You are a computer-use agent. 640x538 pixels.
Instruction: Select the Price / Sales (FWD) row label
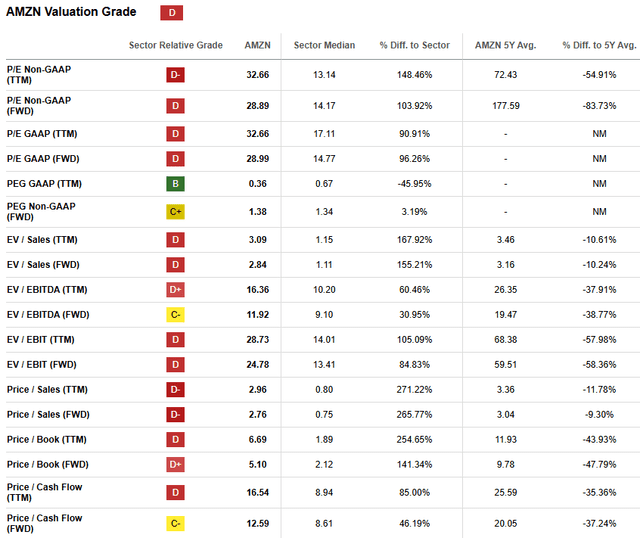point(48,415)
